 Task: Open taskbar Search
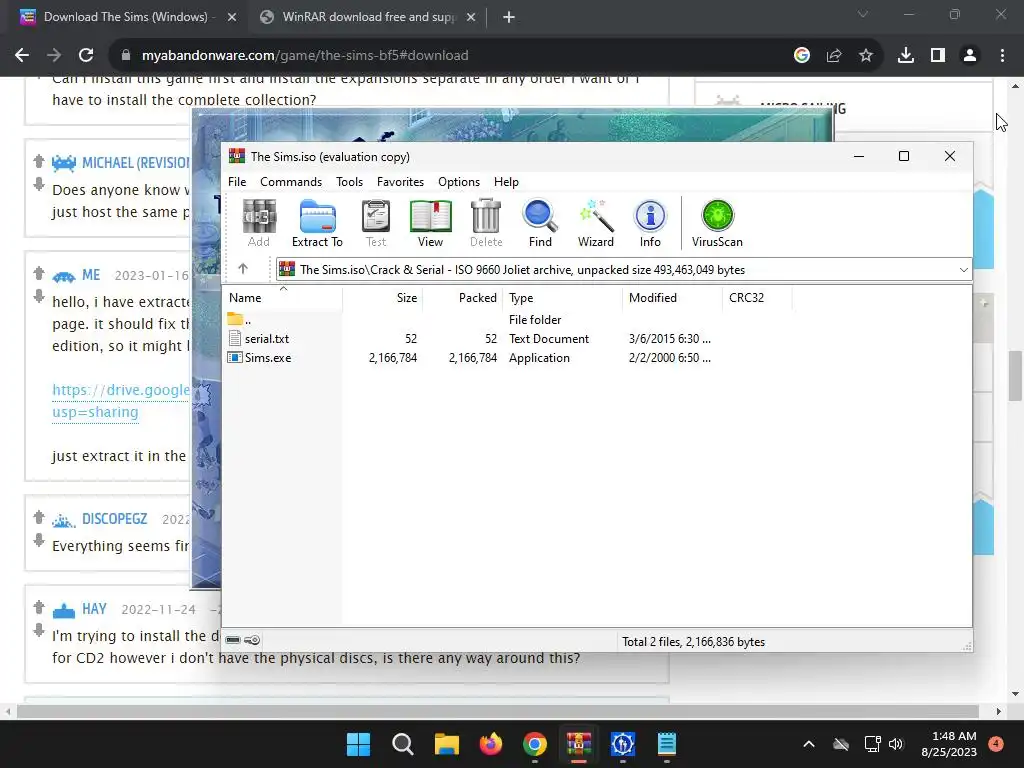pyautogui.click(x=402, y=744)
